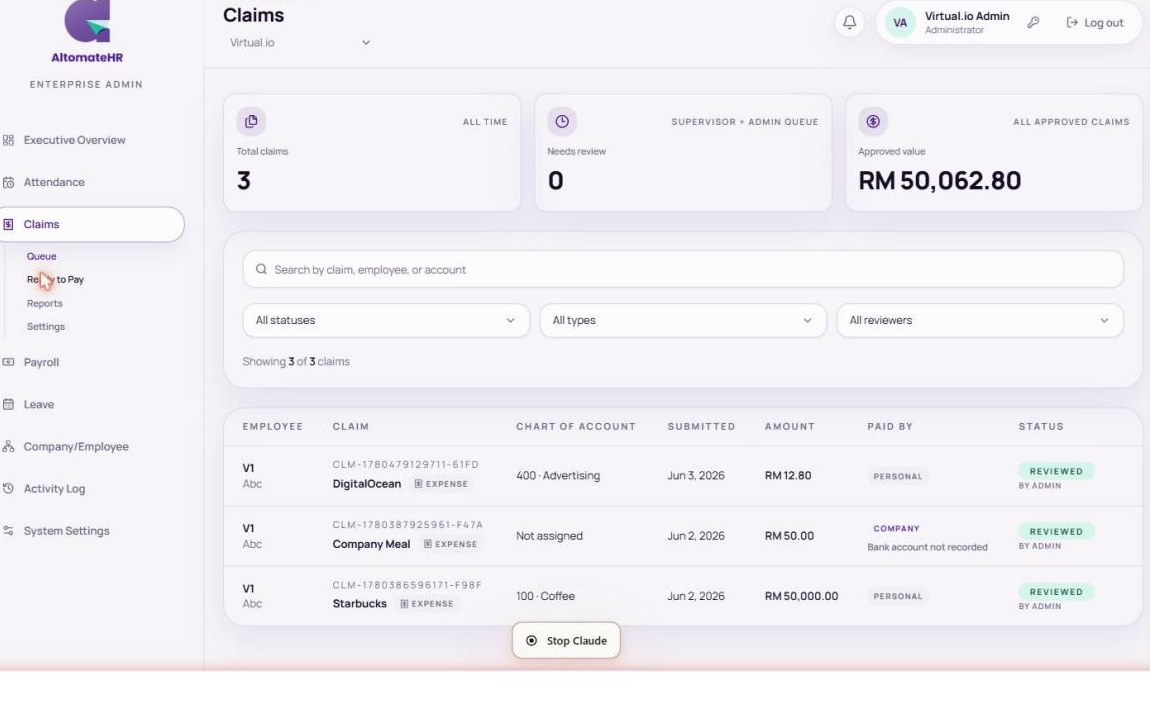Viewport: 1150px width, 703px height.
Task: Click the Payroll sidebar icon
Action: click(x=8, y=362)
